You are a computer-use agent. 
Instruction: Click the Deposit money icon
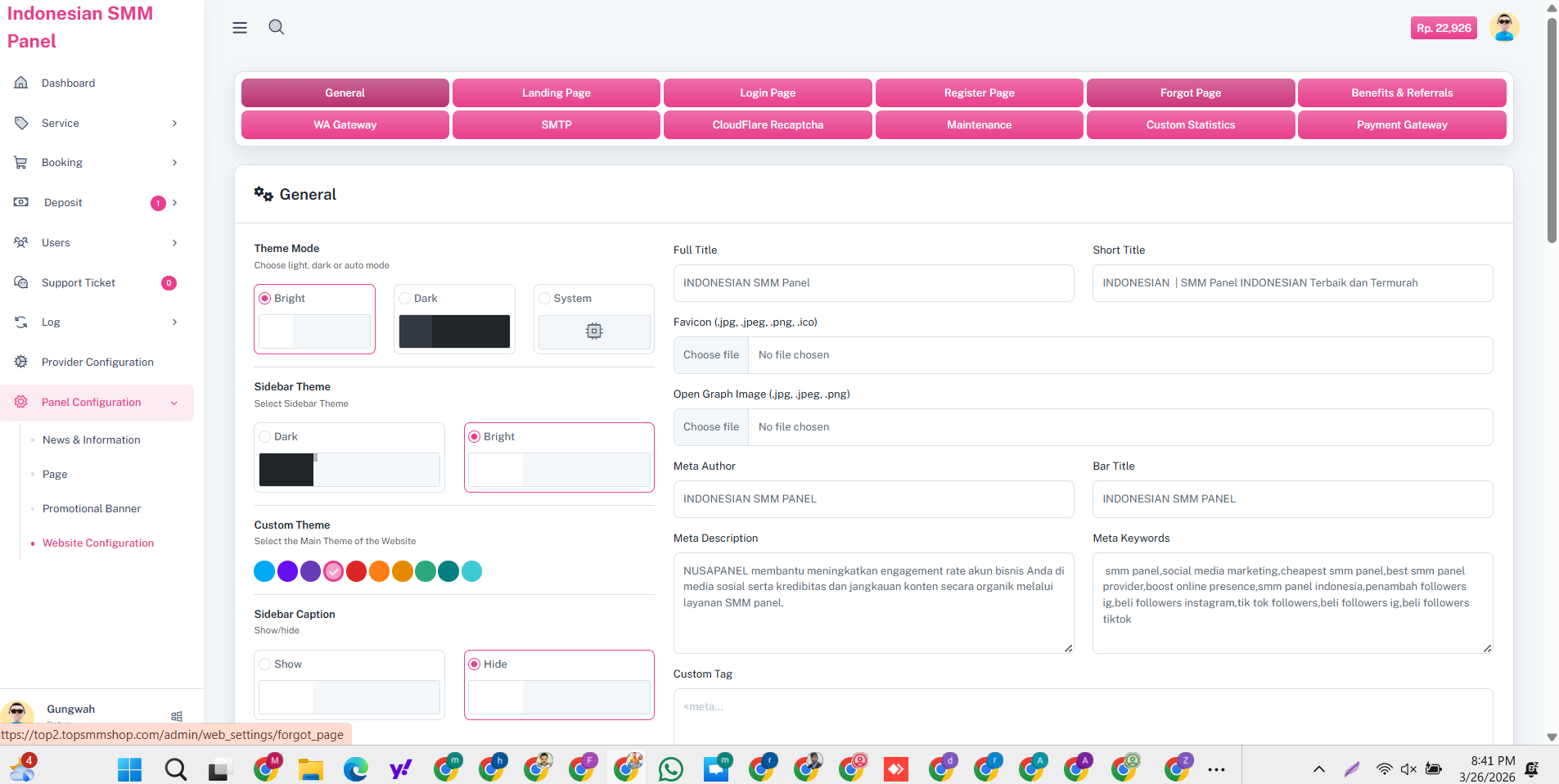tap(21, 202)
